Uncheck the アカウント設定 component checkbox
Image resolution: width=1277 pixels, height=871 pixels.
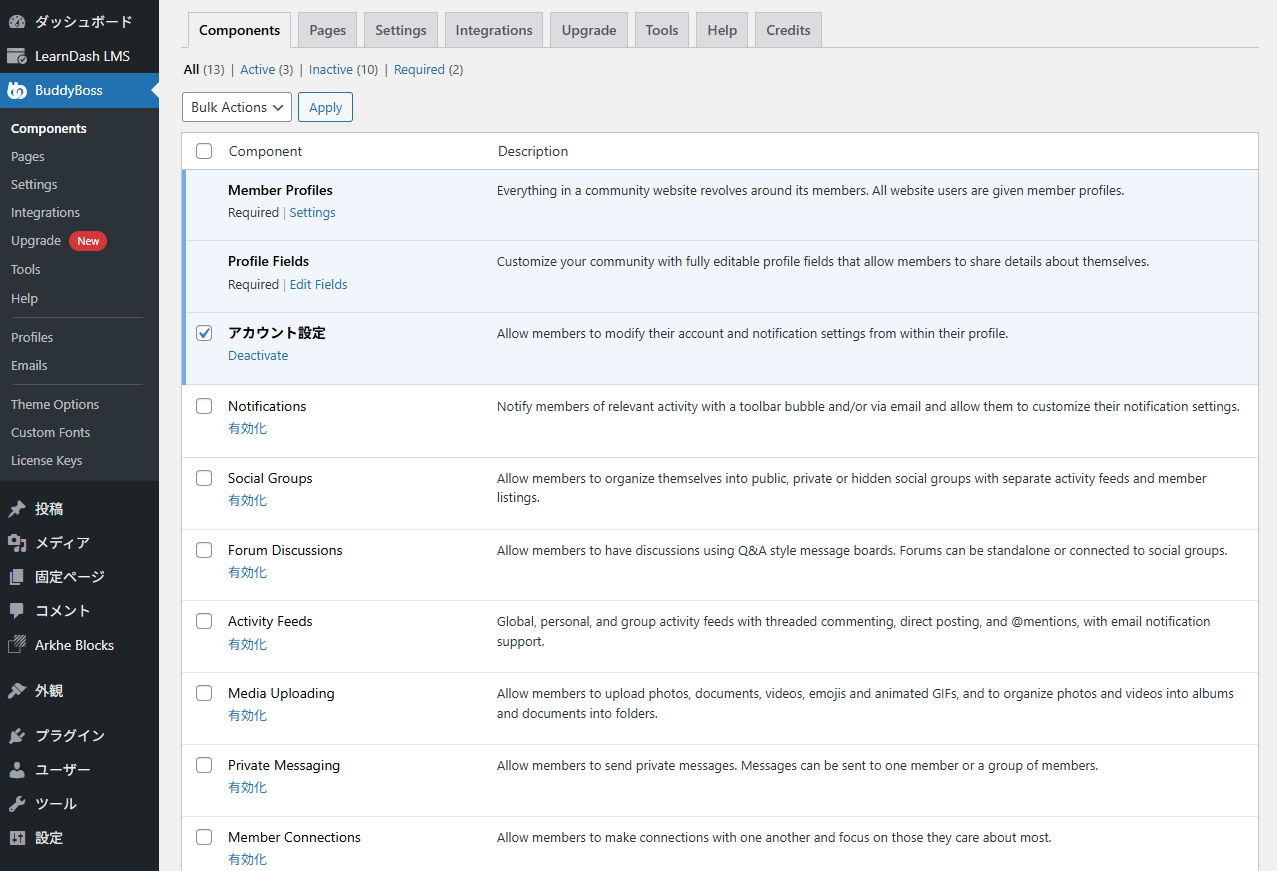204,333
